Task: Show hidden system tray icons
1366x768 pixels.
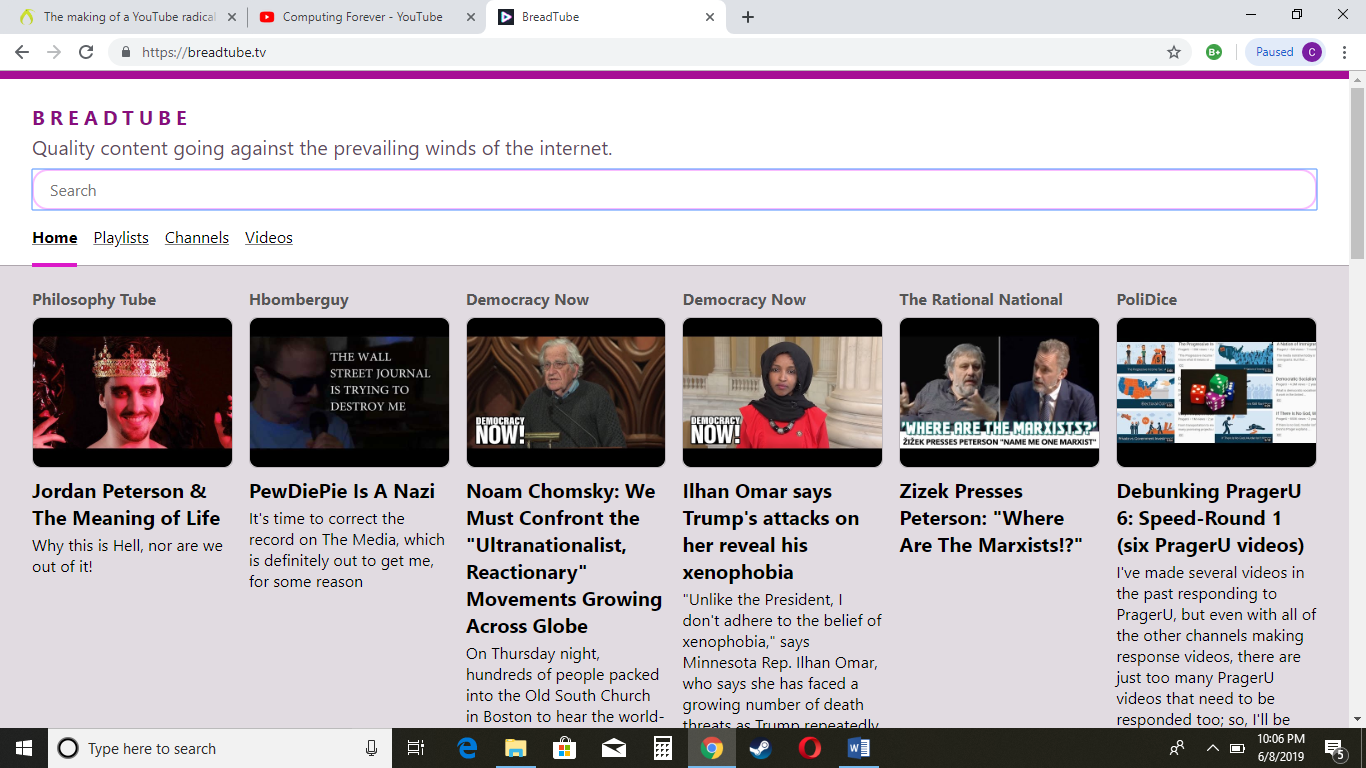Action: click(1212, 748)
